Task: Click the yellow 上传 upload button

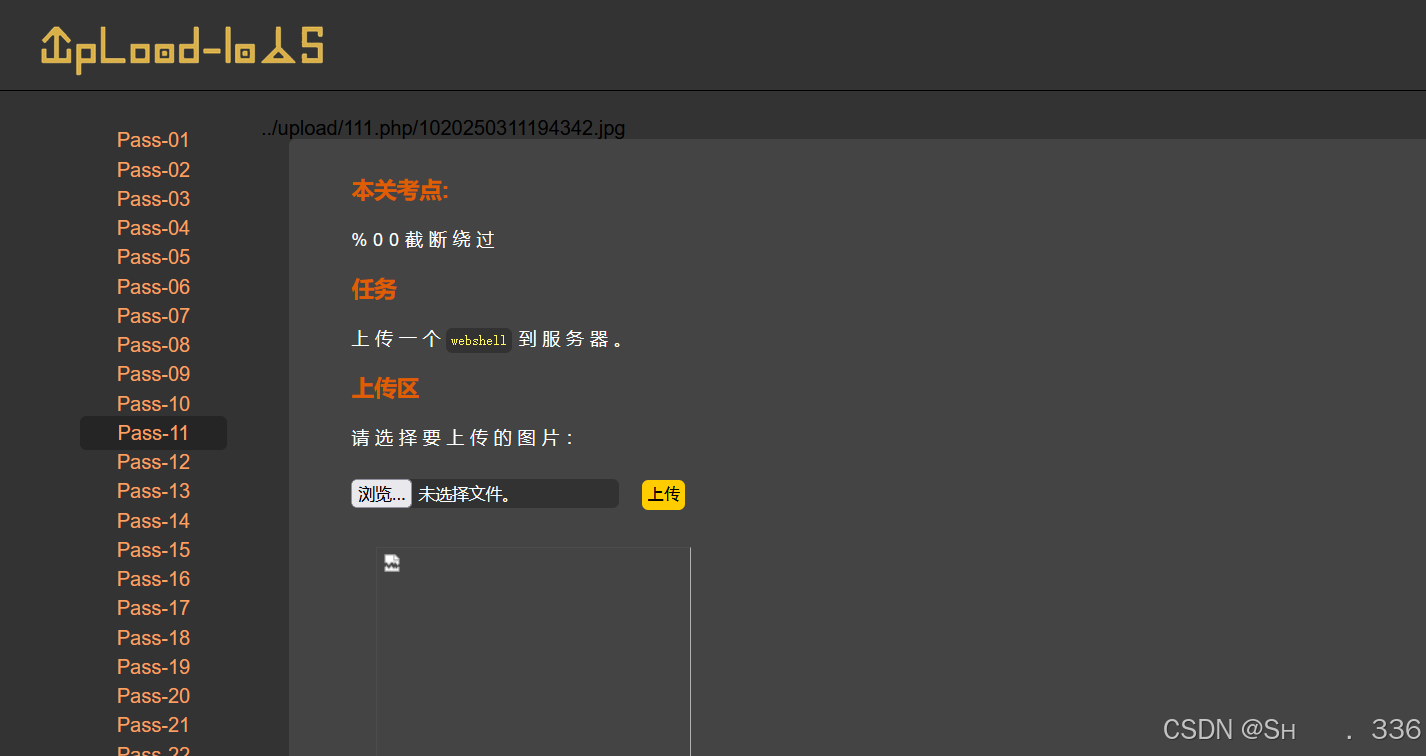Action: [663, 494]
